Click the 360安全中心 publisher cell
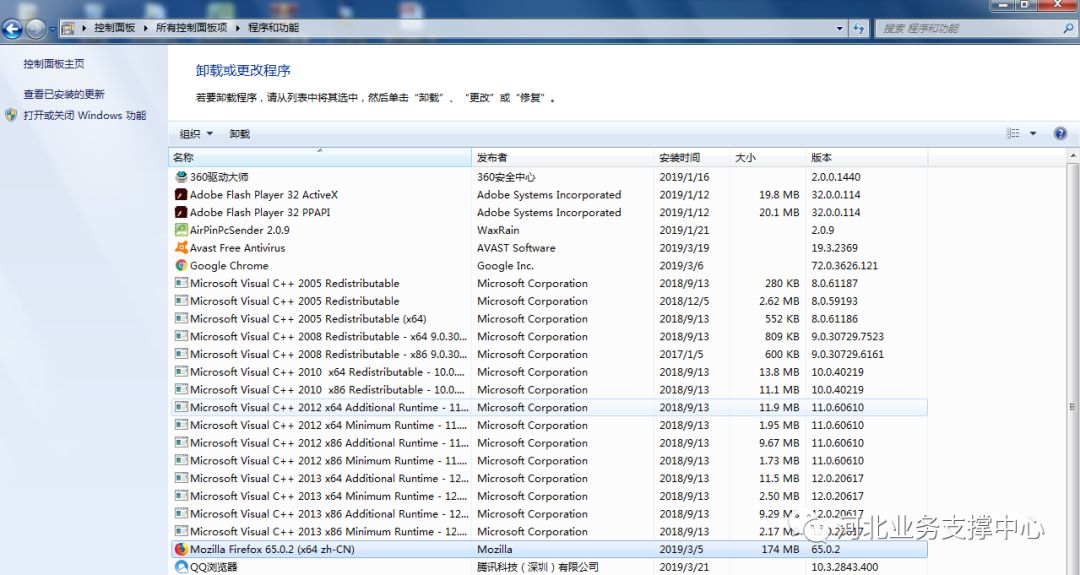This screenshot has width=1080, height=575. pyautogui.click(x=506, y=177)
